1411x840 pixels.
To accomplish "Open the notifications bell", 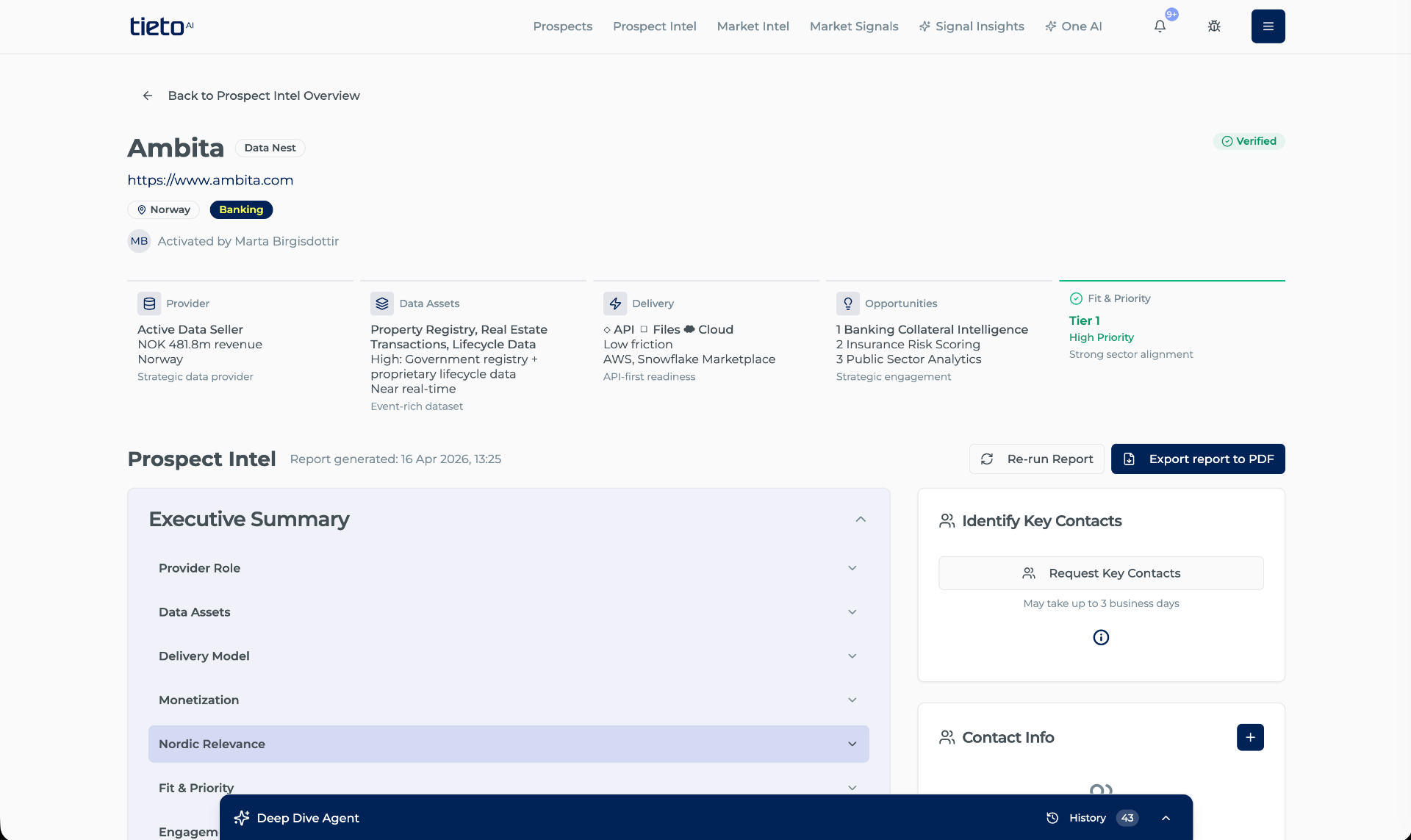I will tap(1160, 26).
